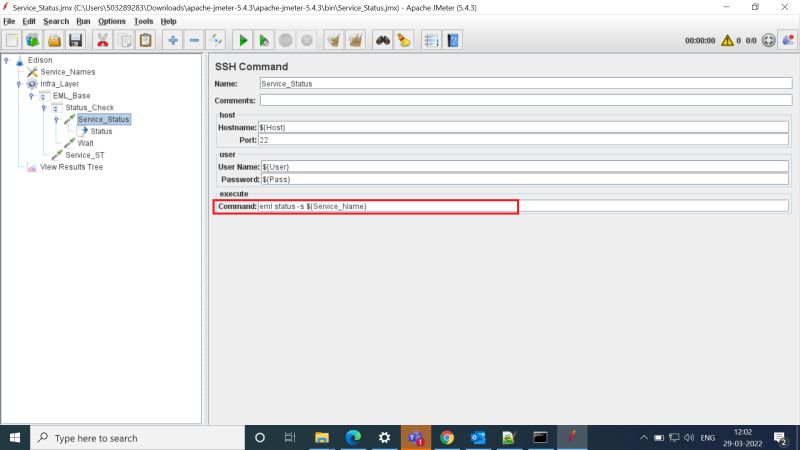Select Infra_Layer thread group

pyautogui.click(x=59, y=84)
